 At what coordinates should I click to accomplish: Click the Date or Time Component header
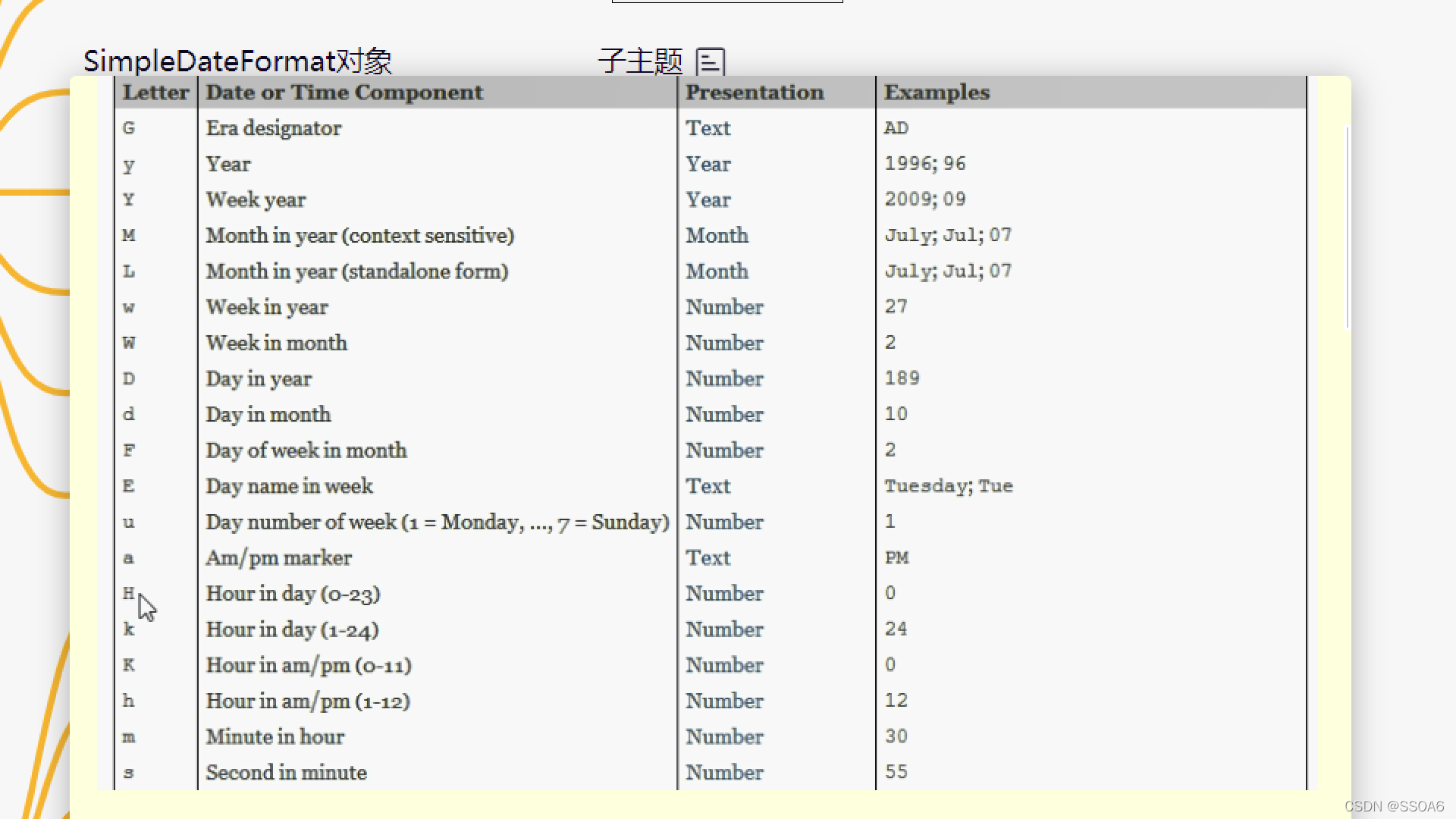click(x=344, y=93)
